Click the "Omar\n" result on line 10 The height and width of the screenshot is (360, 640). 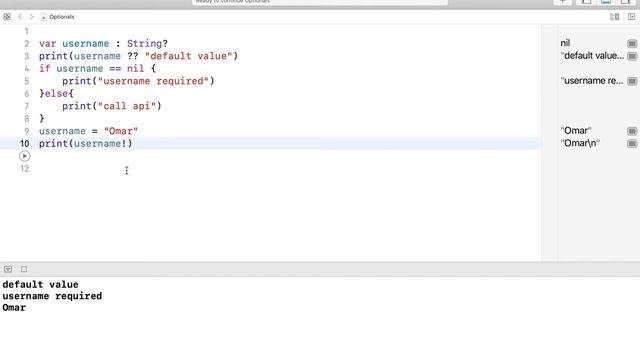[580, 144]
